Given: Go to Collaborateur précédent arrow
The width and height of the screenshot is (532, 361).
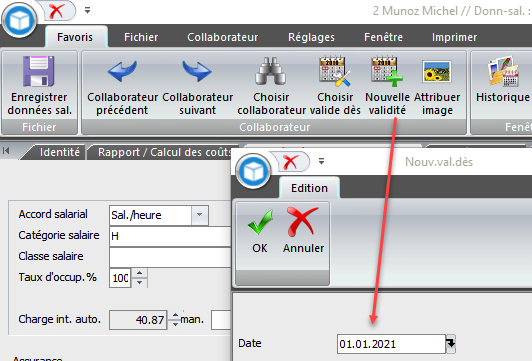Looking at the screenshot, I should point(122,71).
